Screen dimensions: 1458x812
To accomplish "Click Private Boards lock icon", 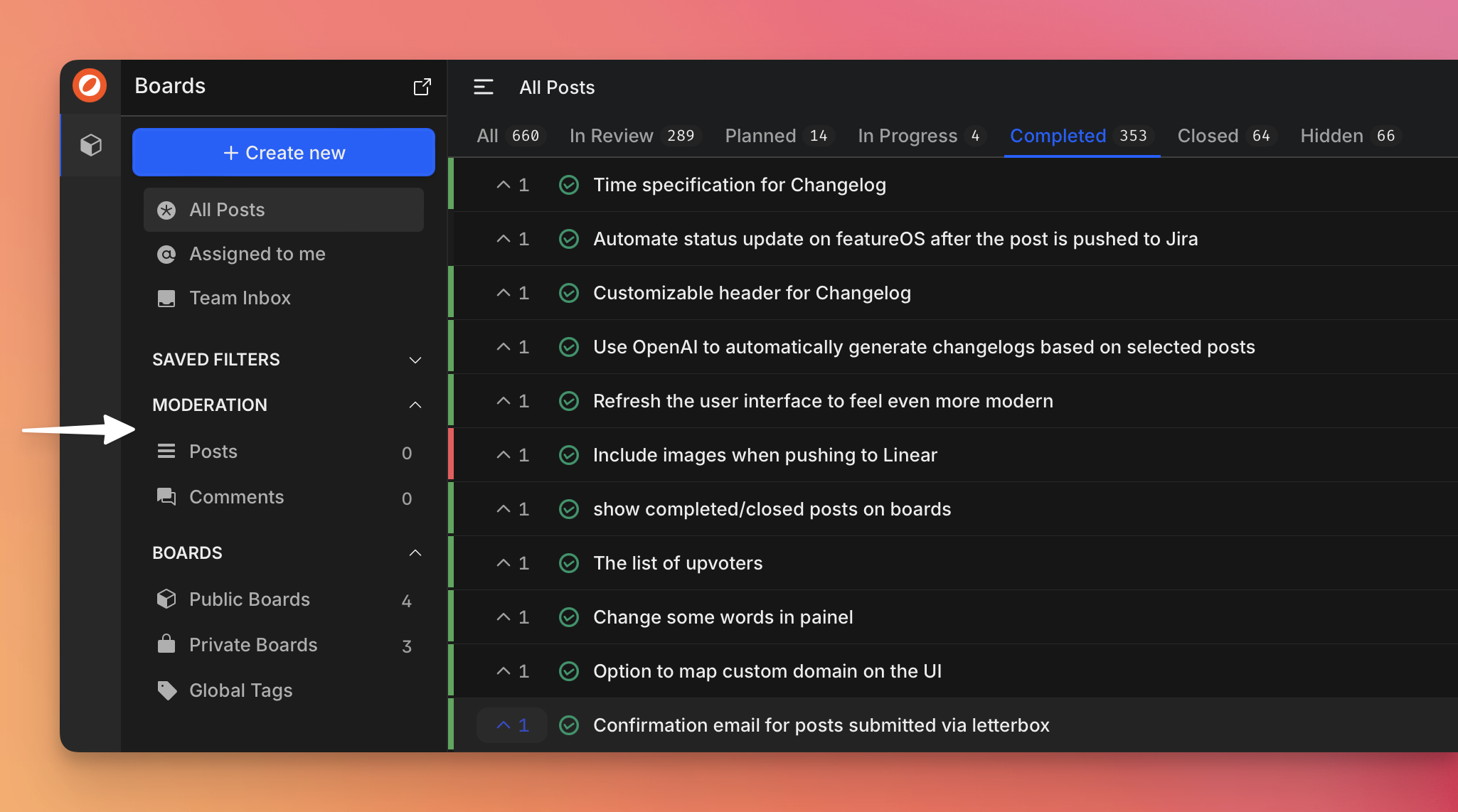I will [x=166, y=644].
